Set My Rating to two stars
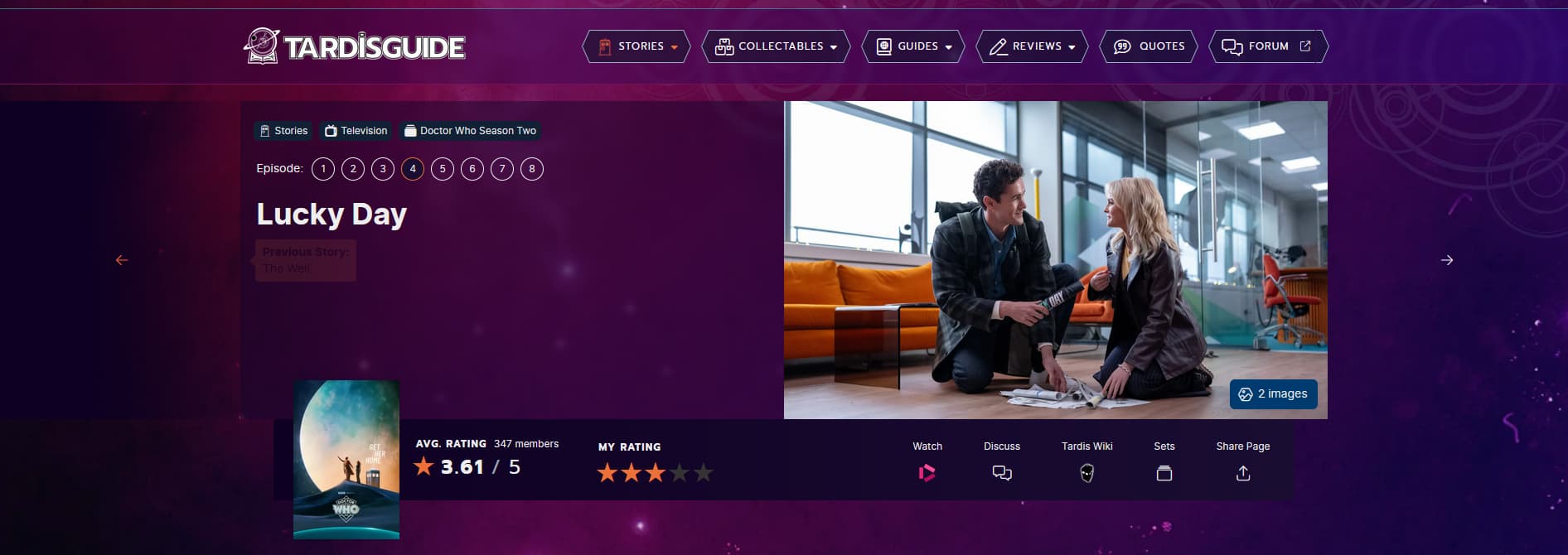 (x=632, y=473)
